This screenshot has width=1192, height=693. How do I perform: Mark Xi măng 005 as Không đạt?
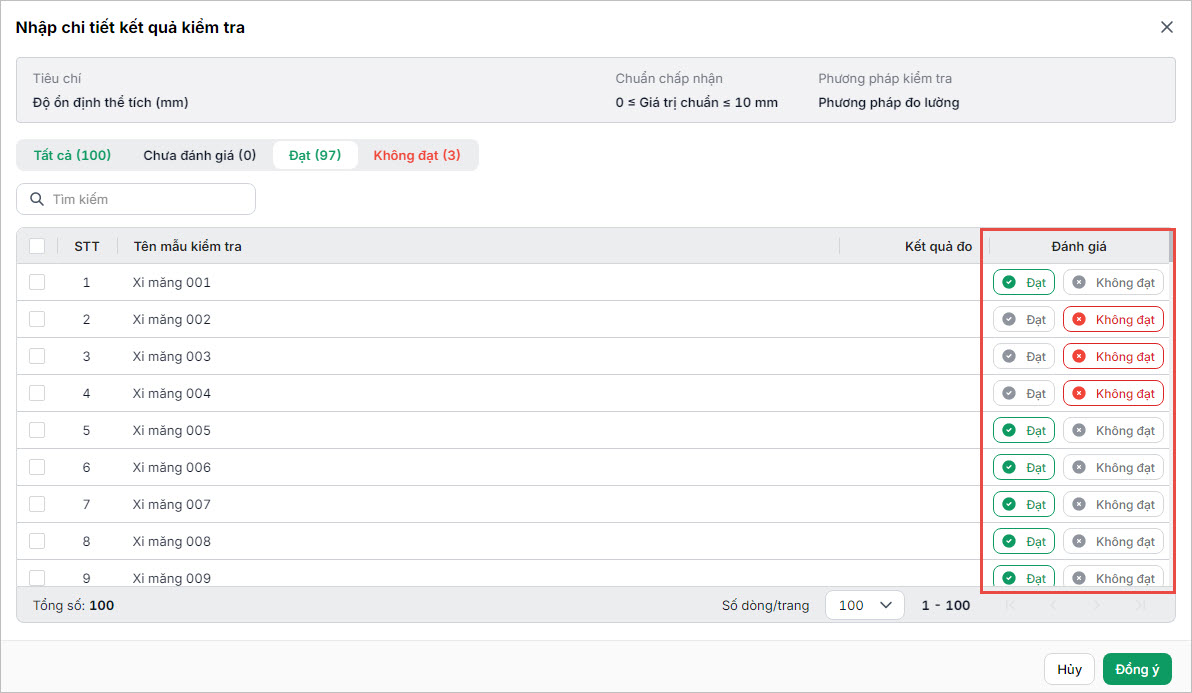(x=1113, y=430)
